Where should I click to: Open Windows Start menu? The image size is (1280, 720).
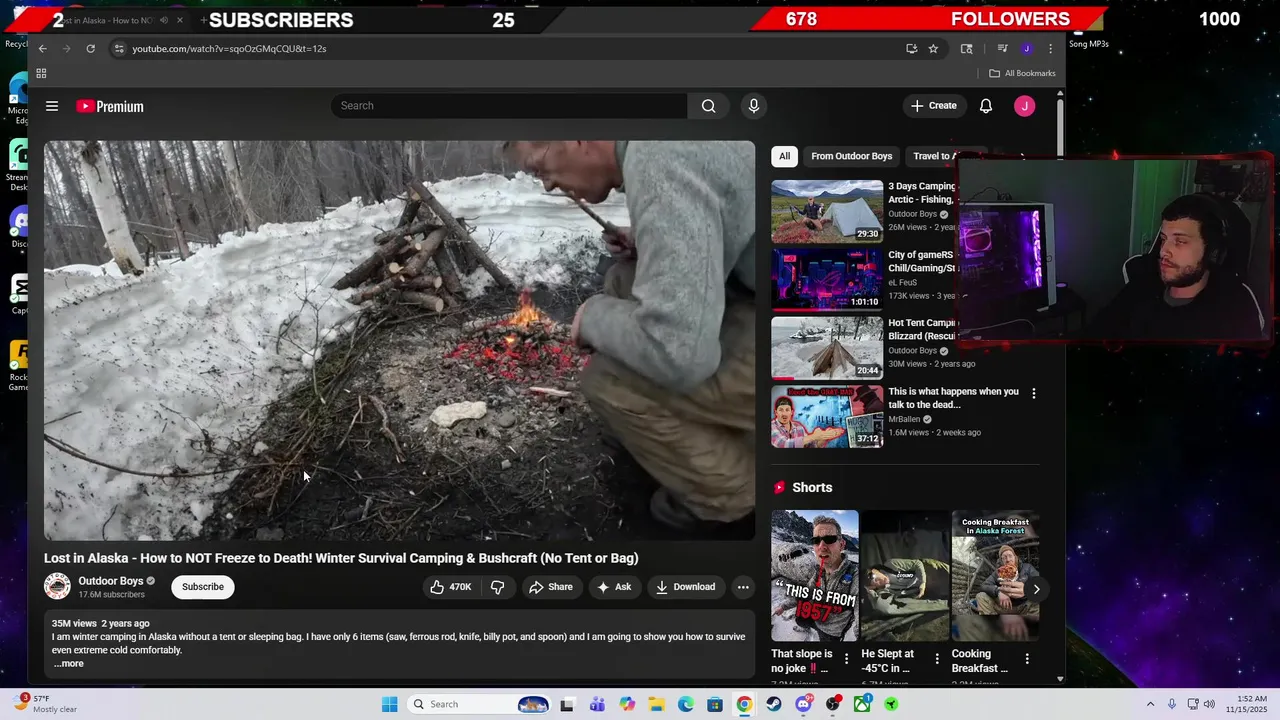390,704
